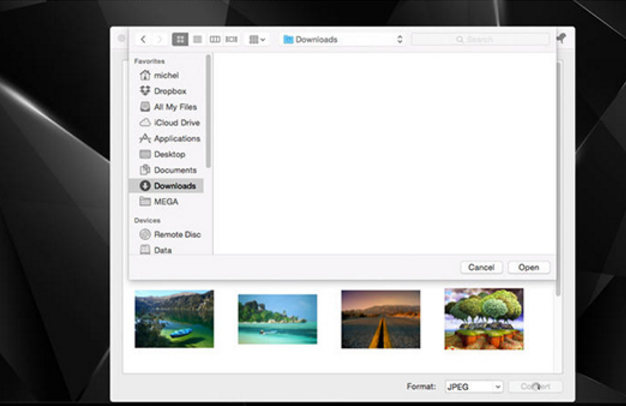Click the Dropbox logo icon
Screen dimensions: 626x406
point(145,91)
